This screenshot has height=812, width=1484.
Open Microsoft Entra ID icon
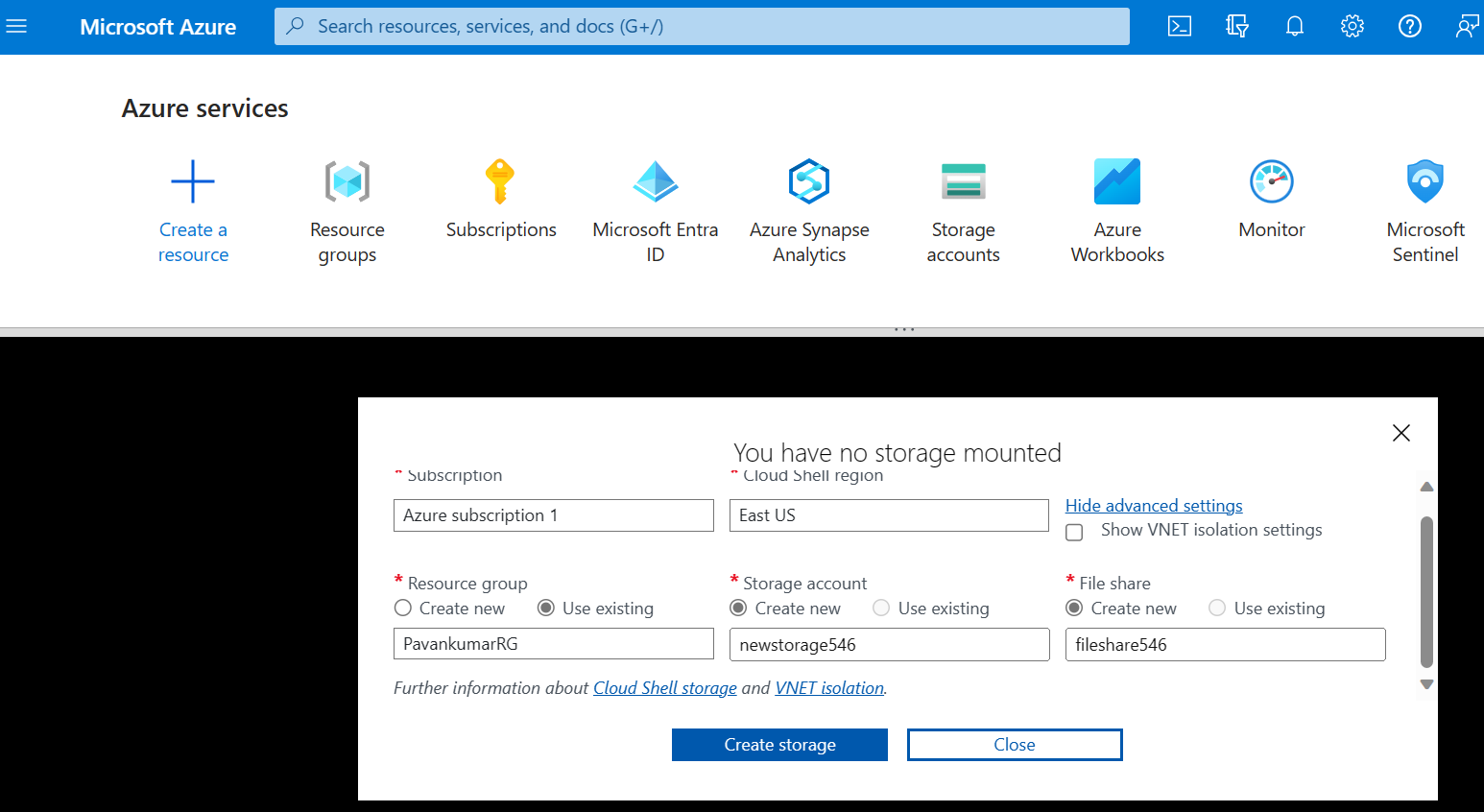tap(656, 181)
